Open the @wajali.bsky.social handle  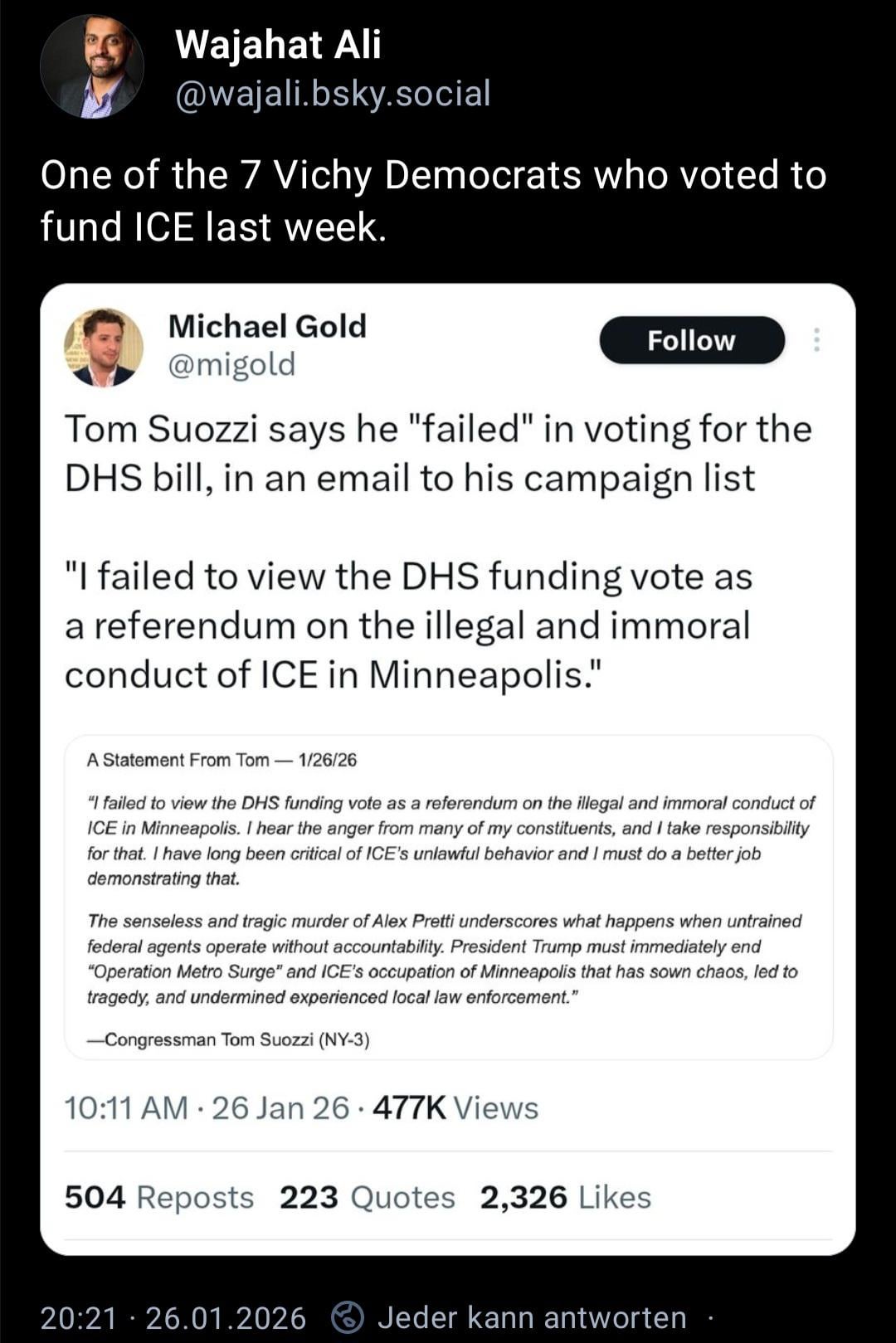(x=333, y=93)
